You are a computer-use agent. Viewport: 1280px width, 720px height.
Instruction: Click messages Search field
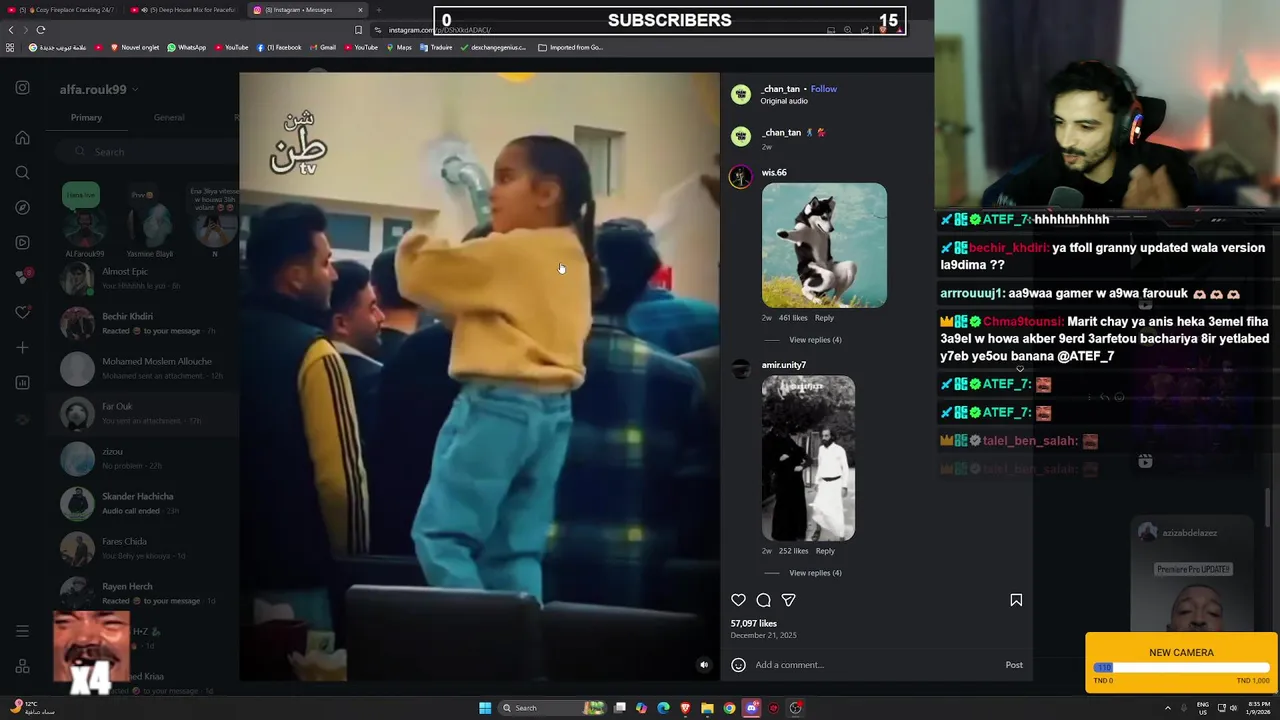(x=145, y=152)
